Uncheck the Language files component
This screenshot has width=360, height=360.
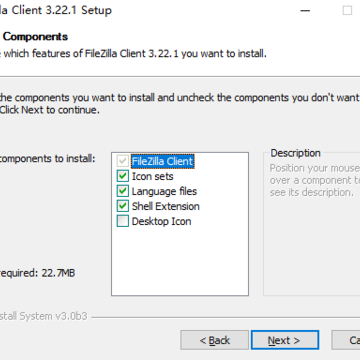pyautogui.click(x=123, y=191)
